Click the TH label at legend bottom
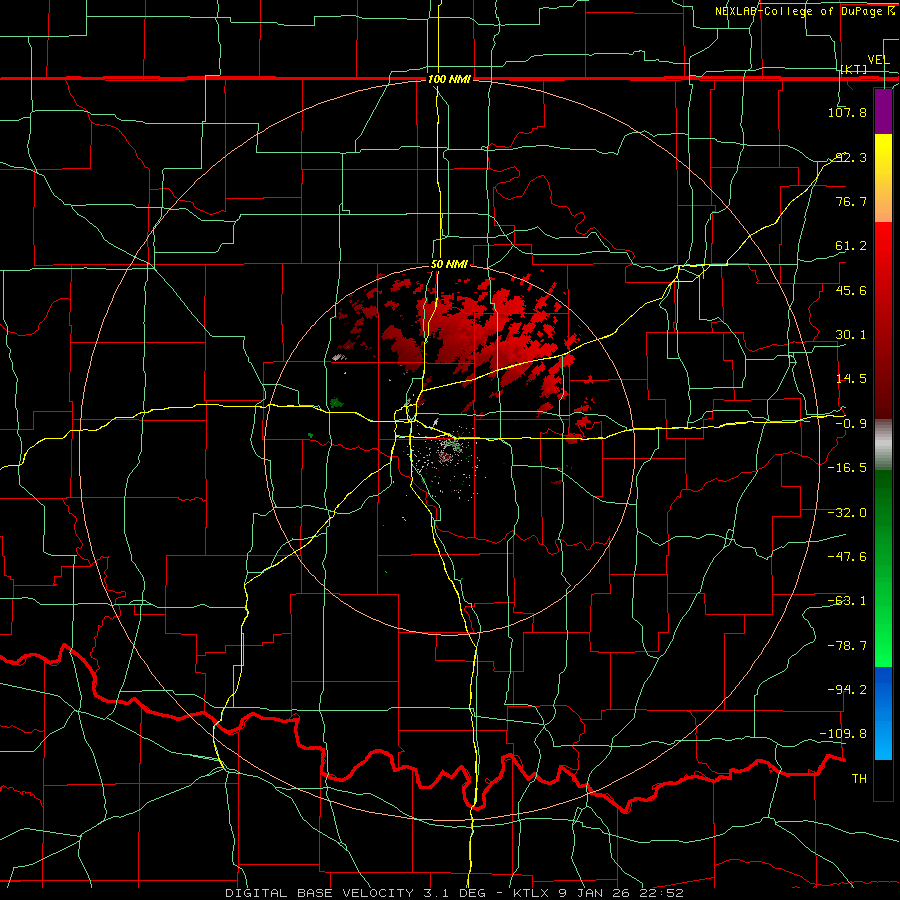The height and width of the screenshot is (900, 900). 859,779
